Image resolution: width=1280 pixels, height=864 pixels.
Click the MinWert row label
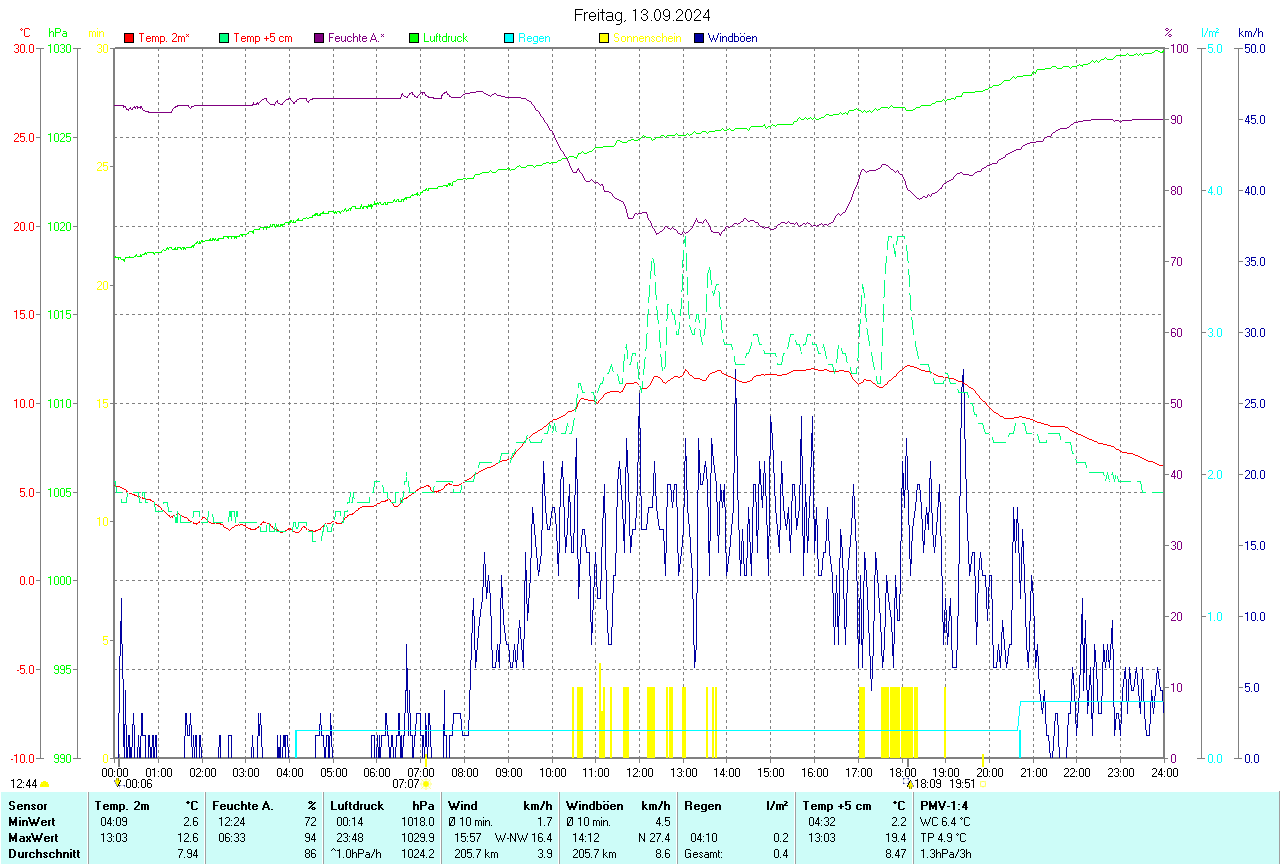pos(31,821)
